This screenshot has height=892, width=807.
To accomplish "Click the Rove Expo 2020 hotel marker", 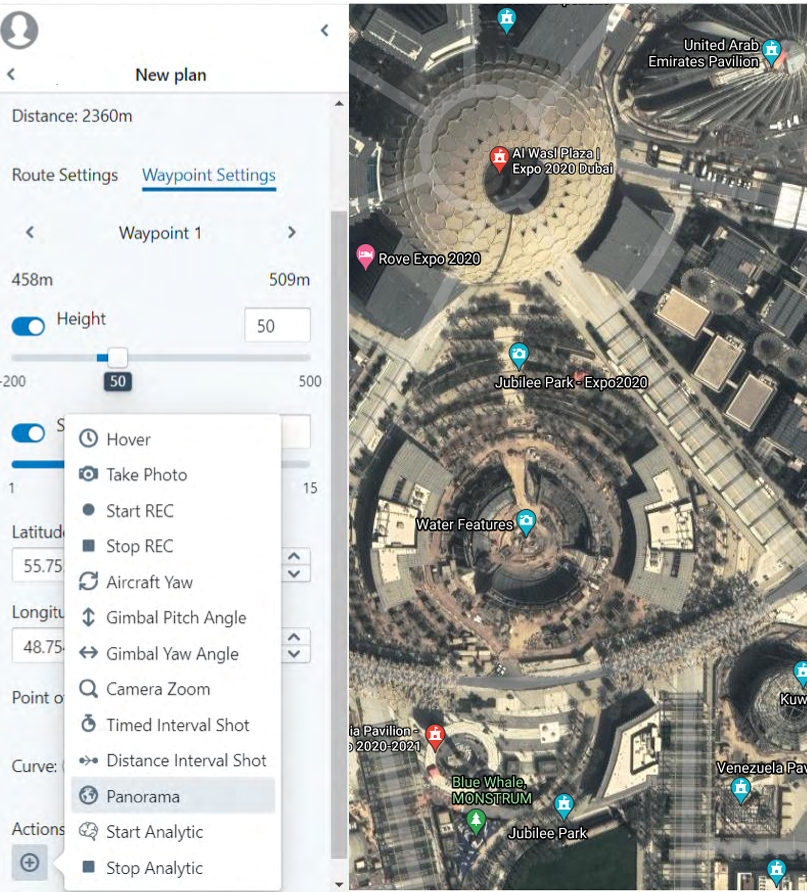I will coord(365,257).
